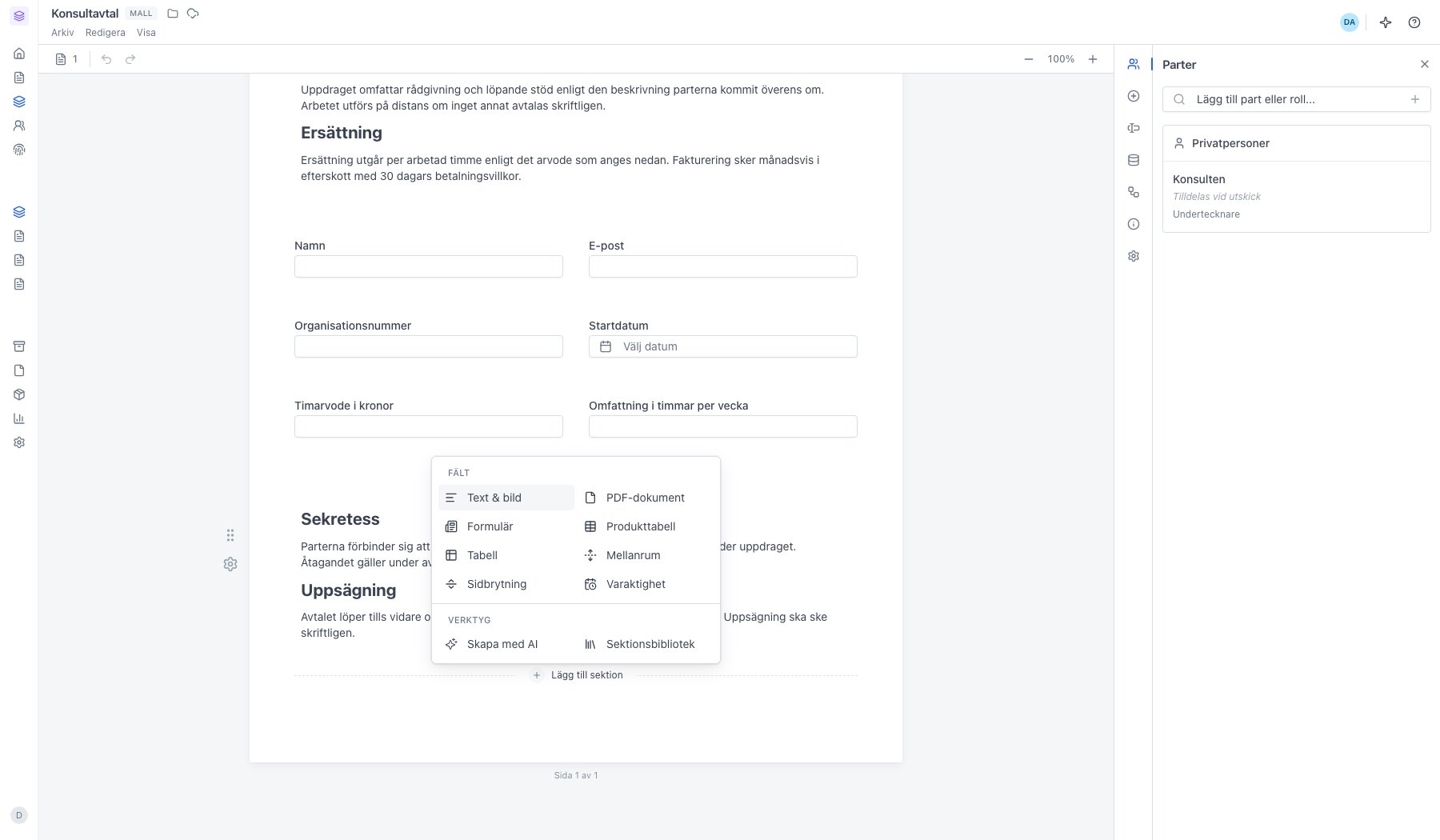The height and width of the screenshot is (840, 1440).
Task: Open the AI sparkle assistant in top bar
Action: (1386, 22)
